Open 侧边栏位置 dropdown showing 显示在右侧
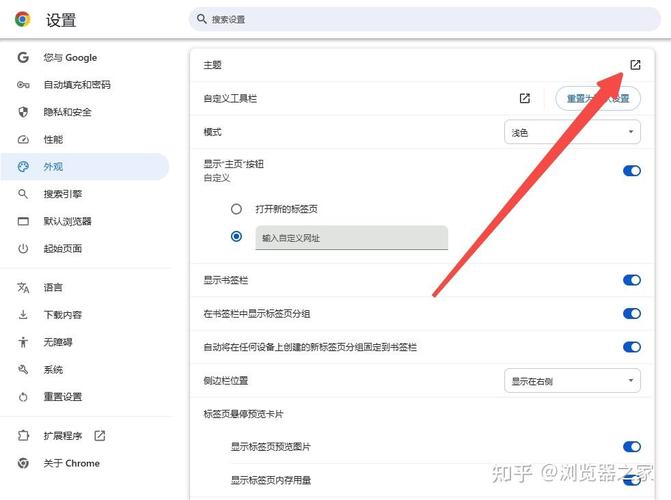 (572, 381)
